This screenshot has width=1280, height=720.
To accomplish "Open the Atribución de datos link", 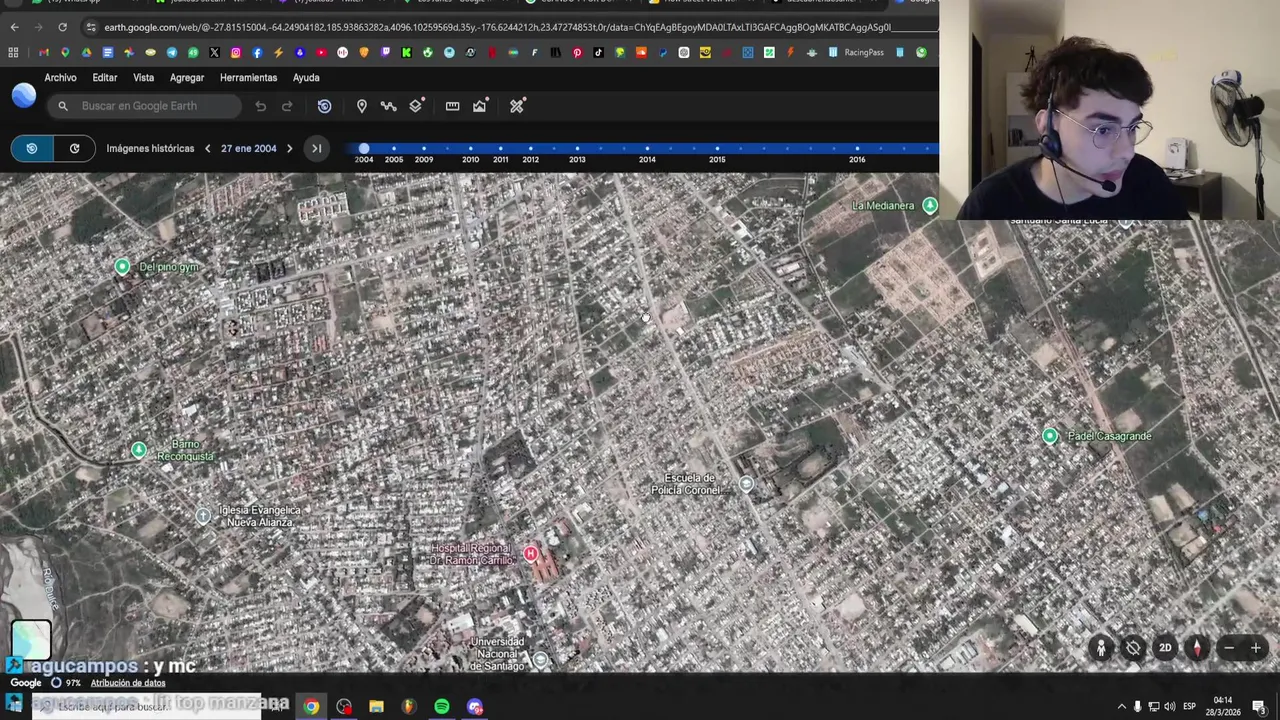I will click(x=128, y=683).
